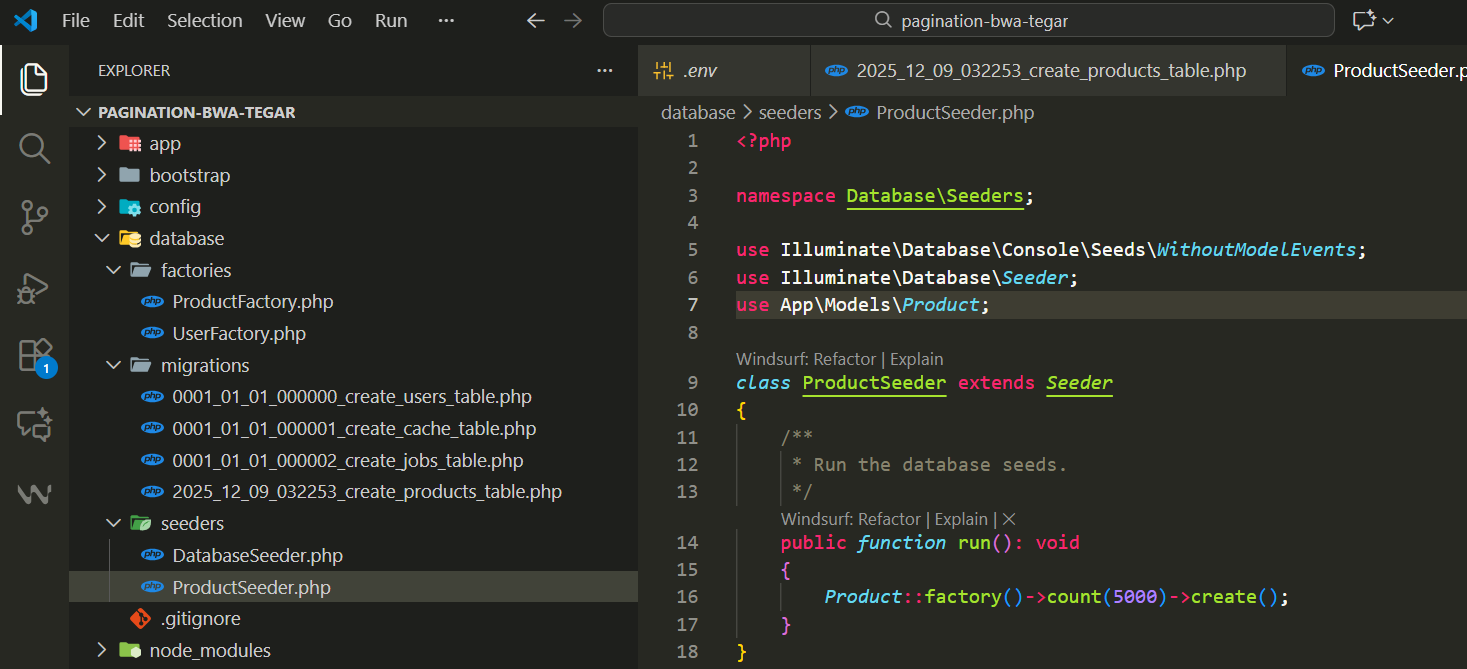This screenshot has height=669, width=1467.
Task: Open the Search view in activity bar
Action: tap(34, 149)
